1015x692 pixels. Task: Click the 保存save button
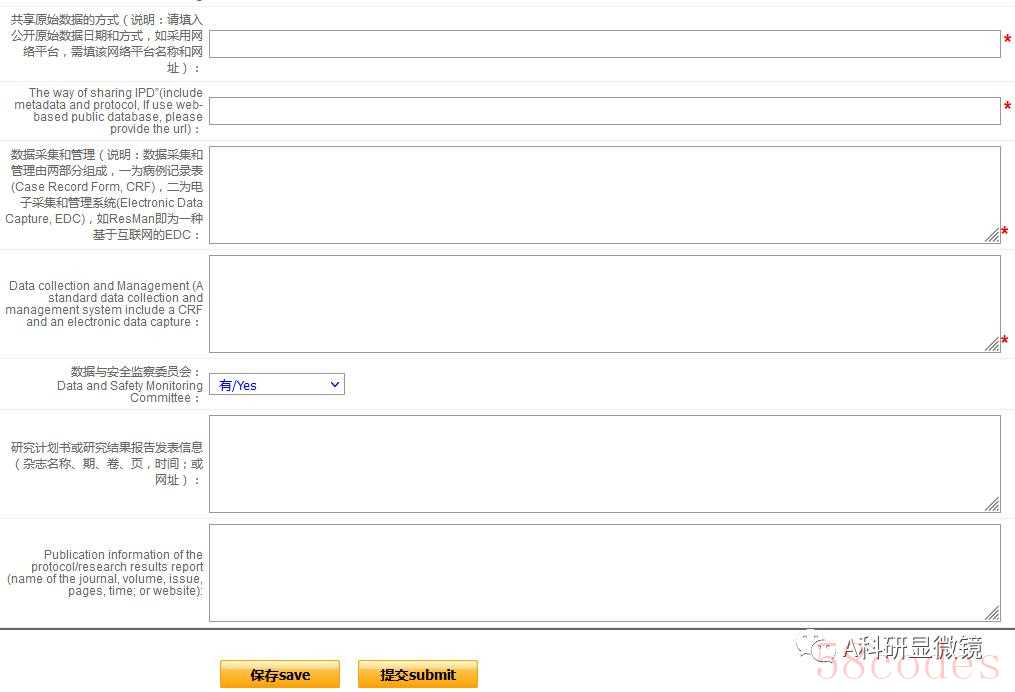click(x=280, y=675)
